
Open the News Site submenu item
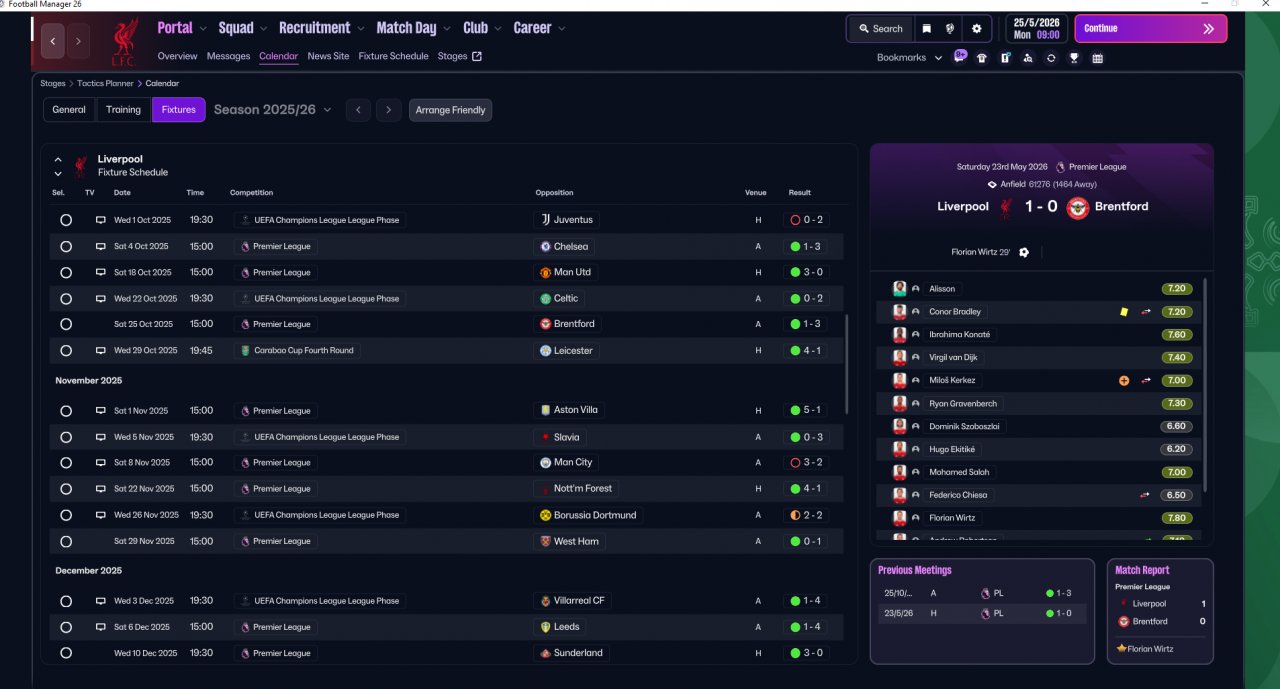328,56
